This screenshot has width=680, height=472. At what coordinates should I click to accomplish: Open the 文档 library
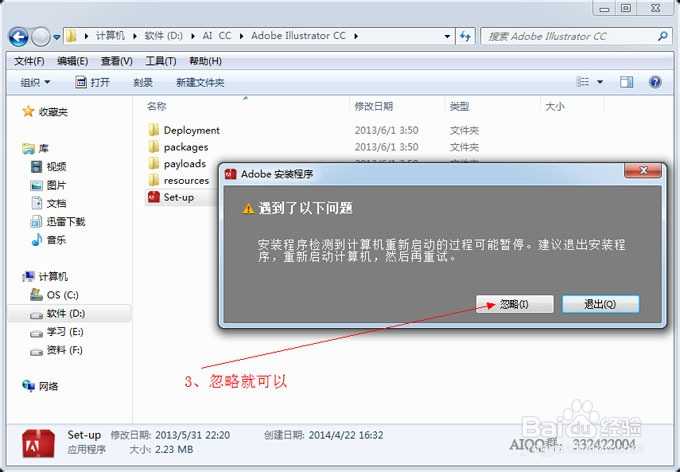point(49,203)
